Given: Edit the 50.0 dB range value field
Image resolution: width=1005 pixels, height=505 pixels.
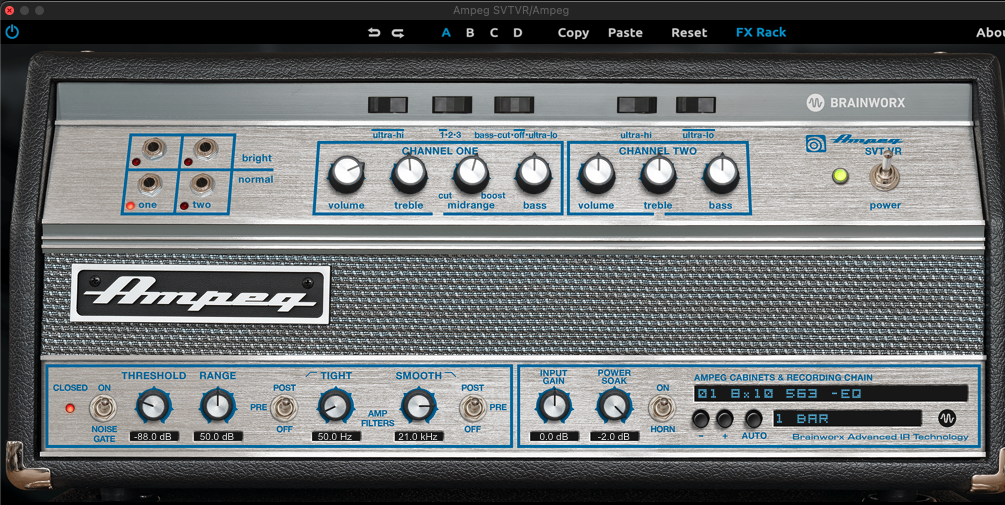Looking at the screenshot, I should click(218, 436).
